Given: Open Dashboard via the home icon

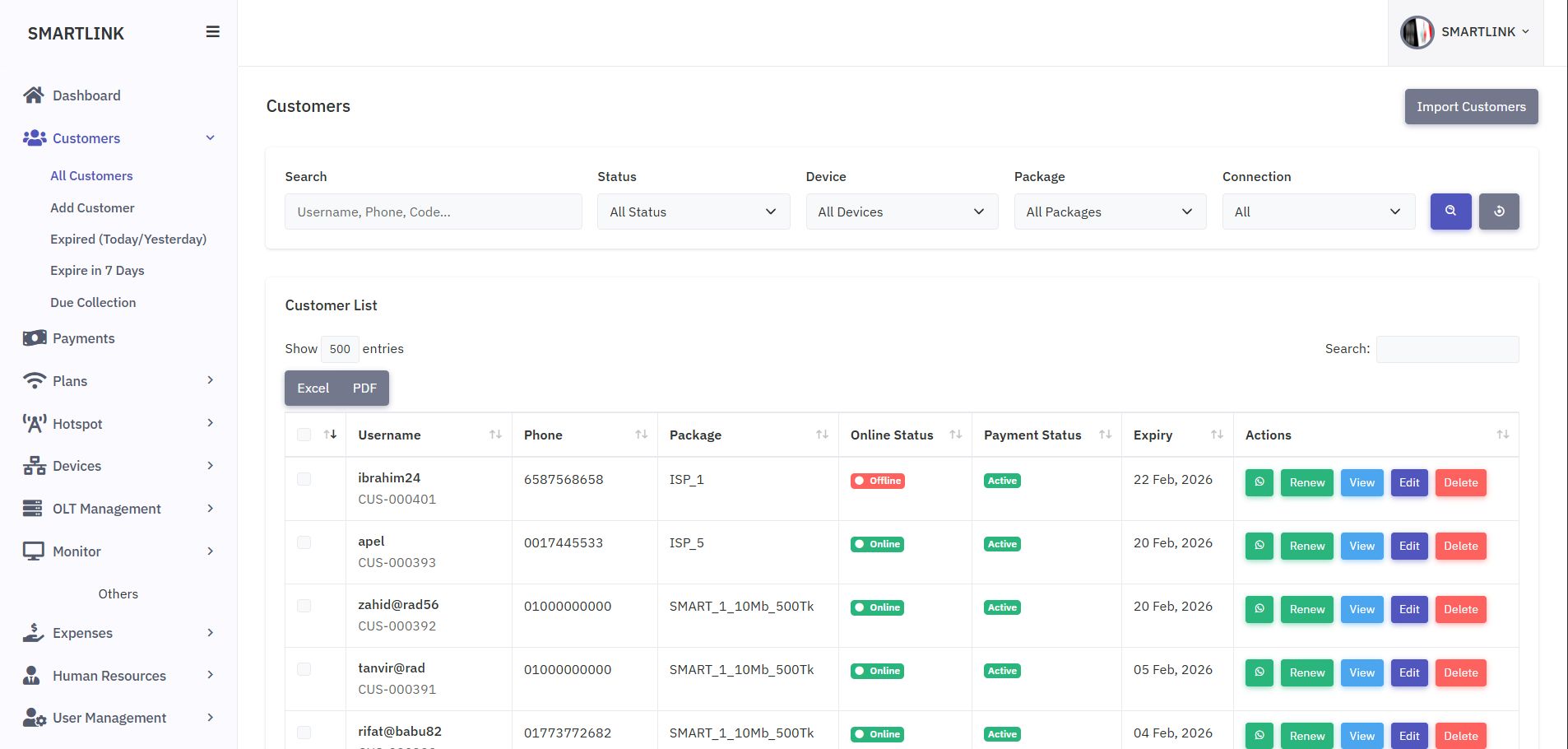Looking at the screenshot, I should pyautogui.click(x=34, y=95).
